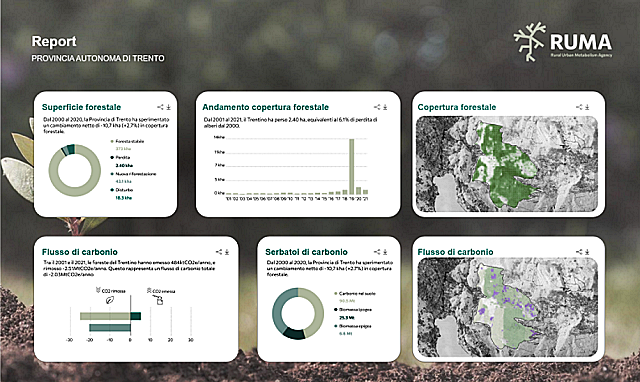
Task: Select the Carbonio nel suolo legend entry
Action: (355, 293)
